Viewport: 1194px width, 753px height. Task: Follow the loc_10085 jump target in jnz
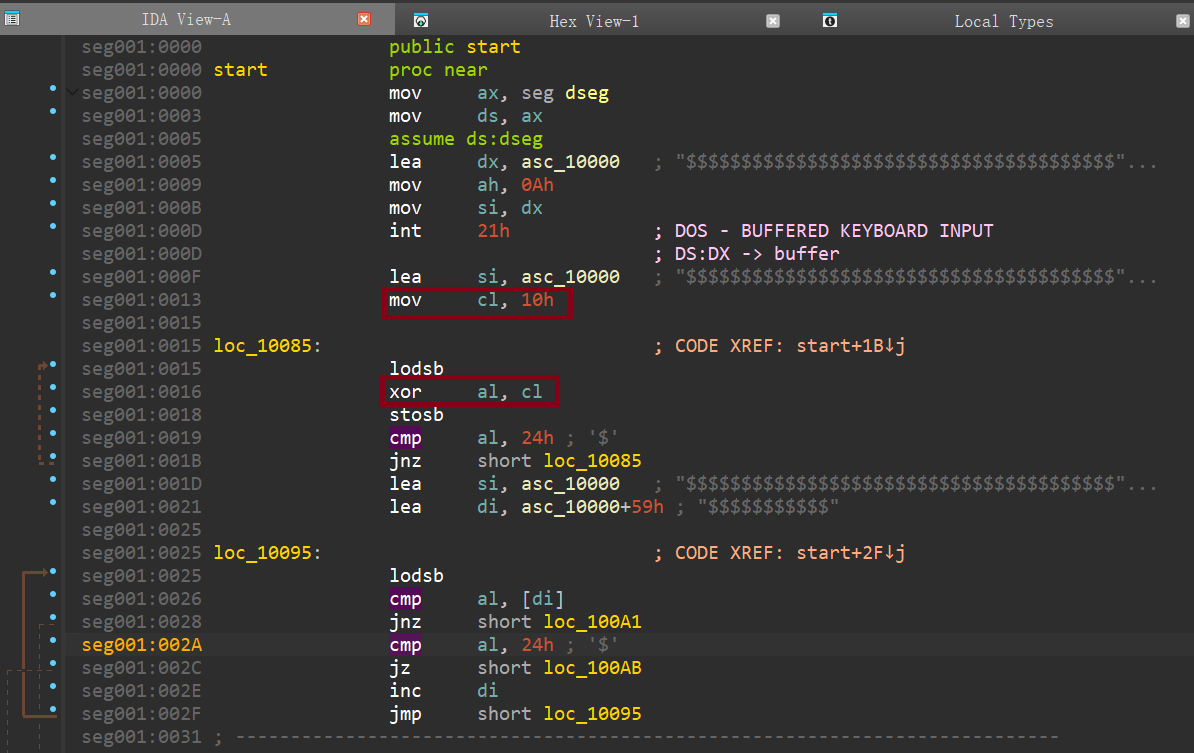(592, 461)
